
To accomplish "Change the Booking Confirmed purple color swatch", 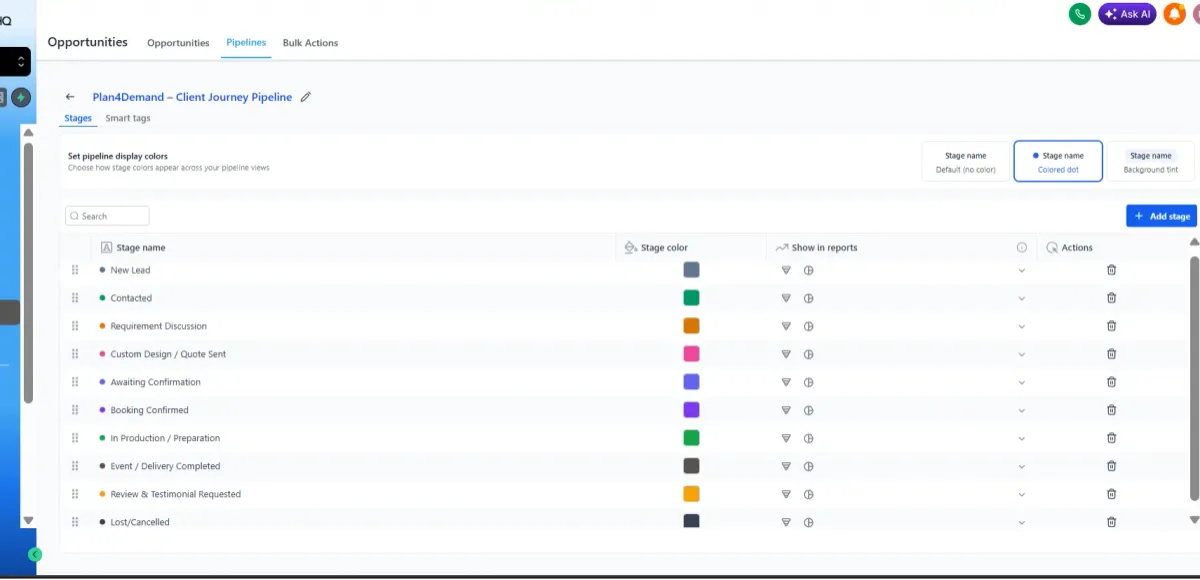I will click(x=691, y=410).
